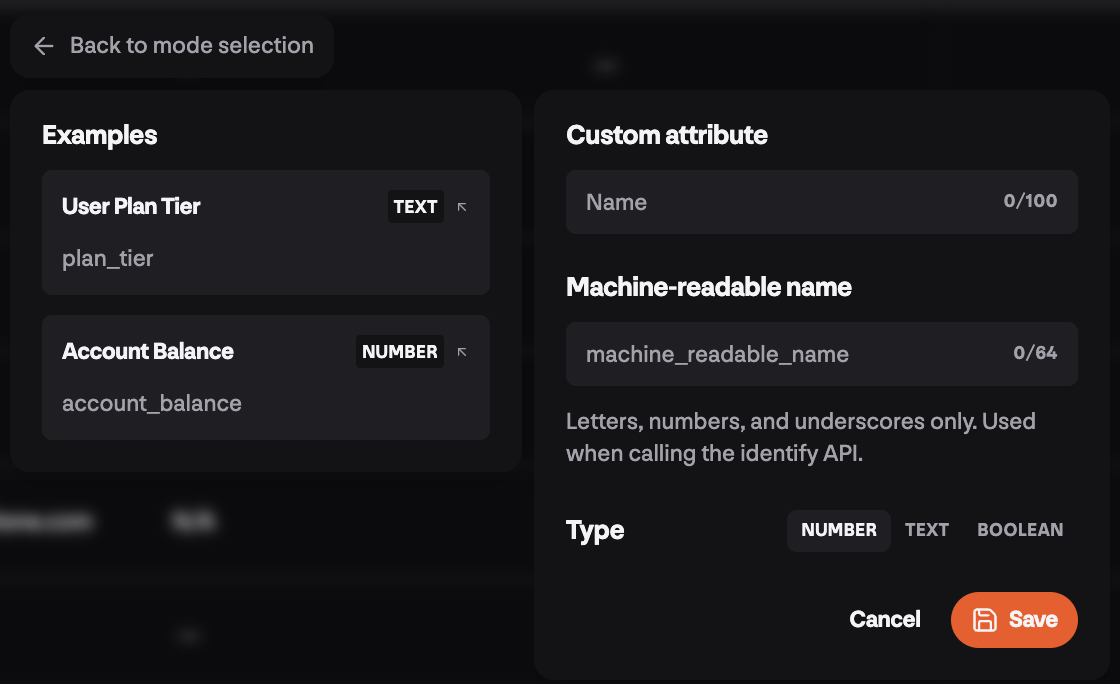Click the 0/100 character counter
This screenshot has height=684, width=1120.
point(1030,201)
